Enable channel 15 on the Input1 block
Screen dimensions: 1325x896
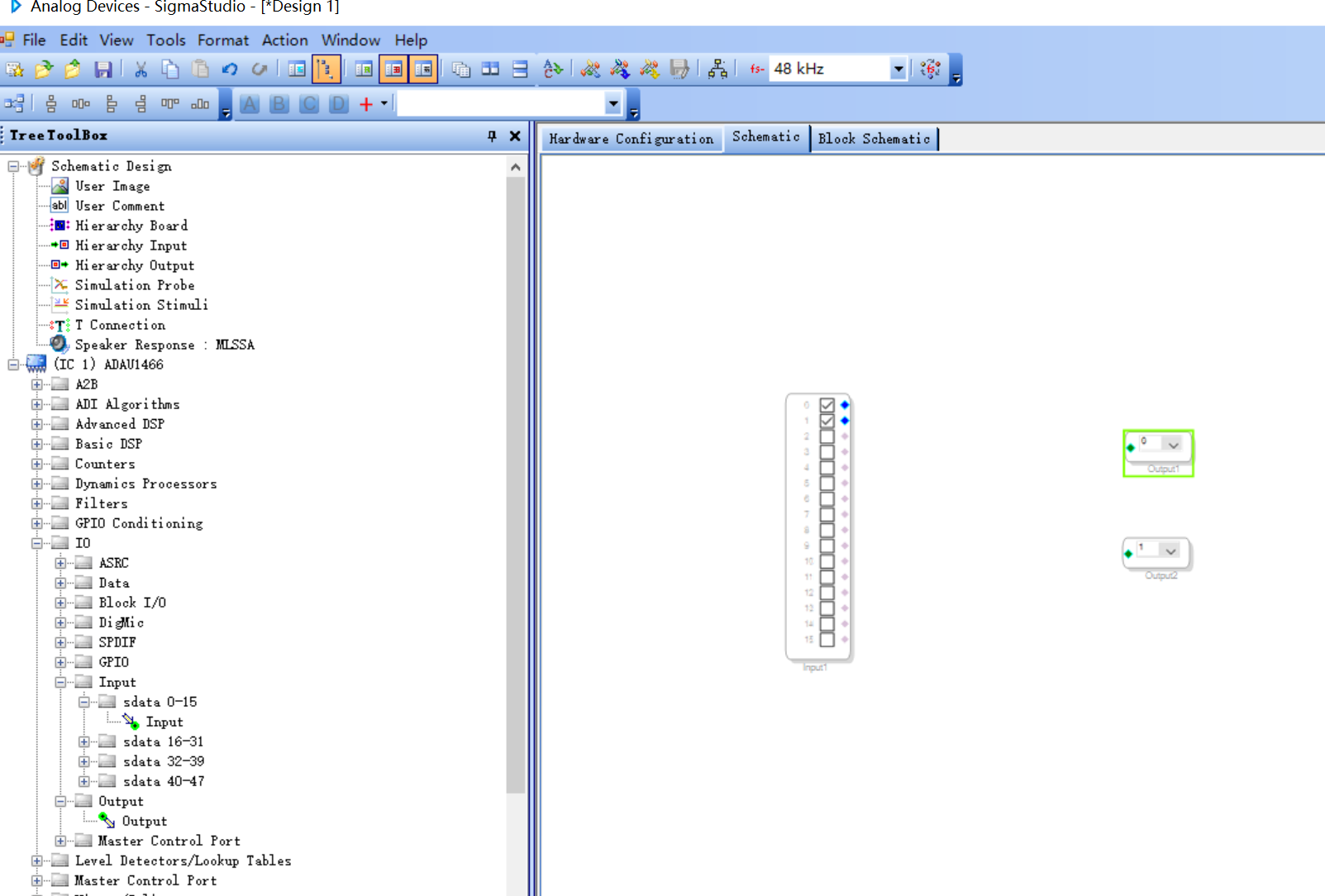[827, 640]
